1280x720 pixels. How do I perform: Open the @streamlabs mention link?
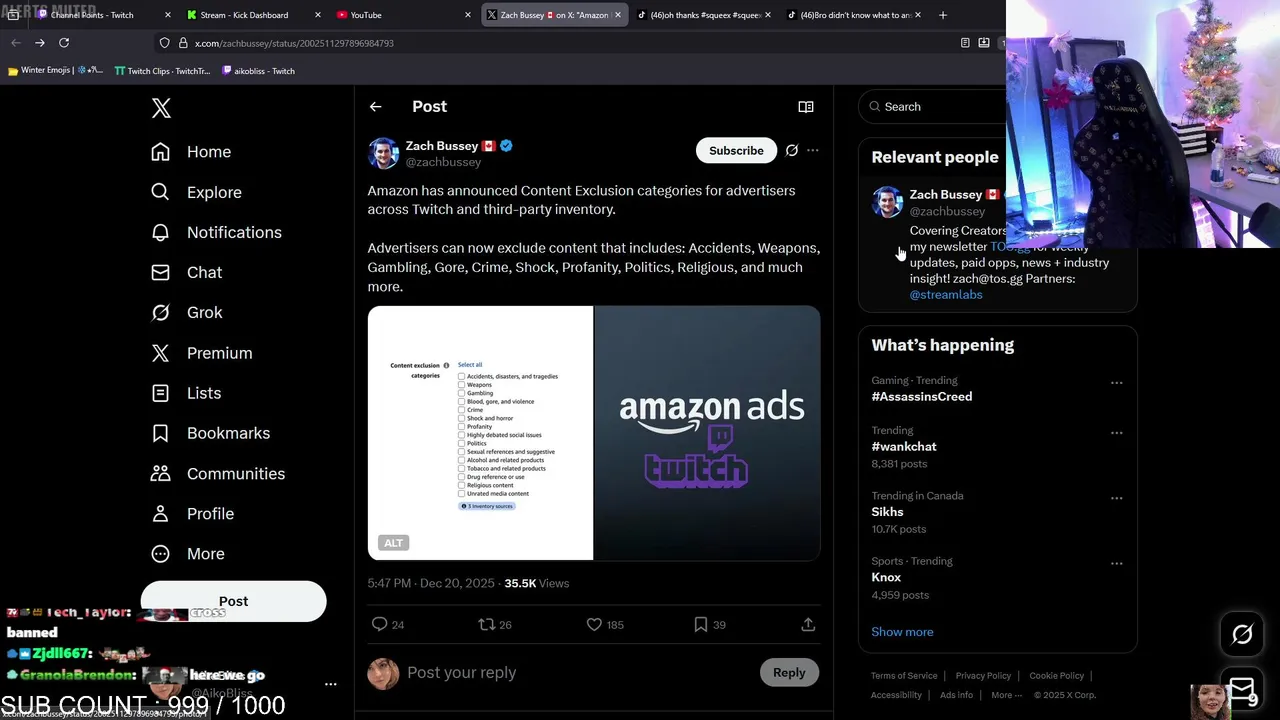946,295
